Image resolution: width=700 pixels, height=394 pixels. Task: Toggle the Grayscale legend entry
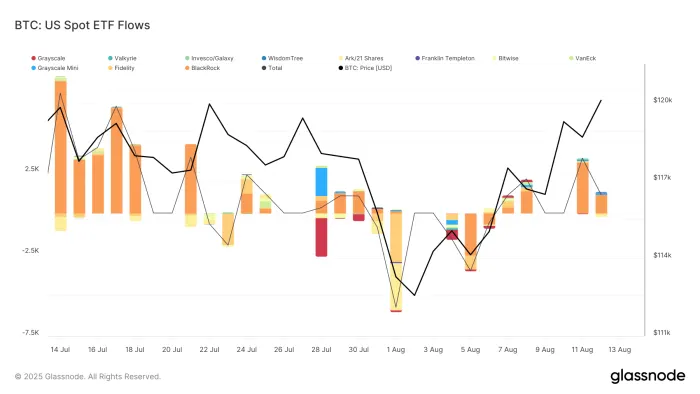click(x=48, y=58)
